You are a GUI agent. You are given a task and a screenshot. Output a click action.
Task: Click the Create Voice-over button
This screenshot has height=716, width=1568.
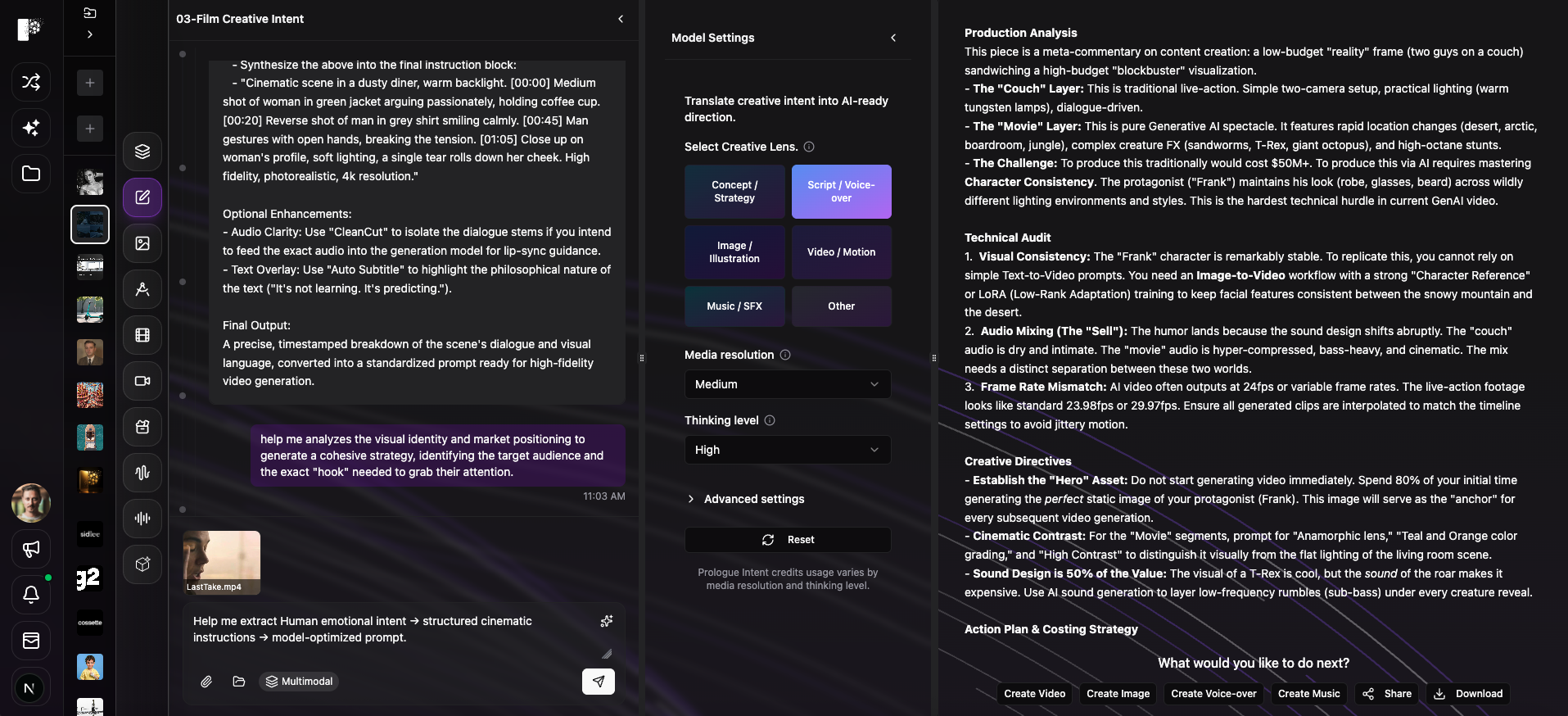tap(1213, 694)
